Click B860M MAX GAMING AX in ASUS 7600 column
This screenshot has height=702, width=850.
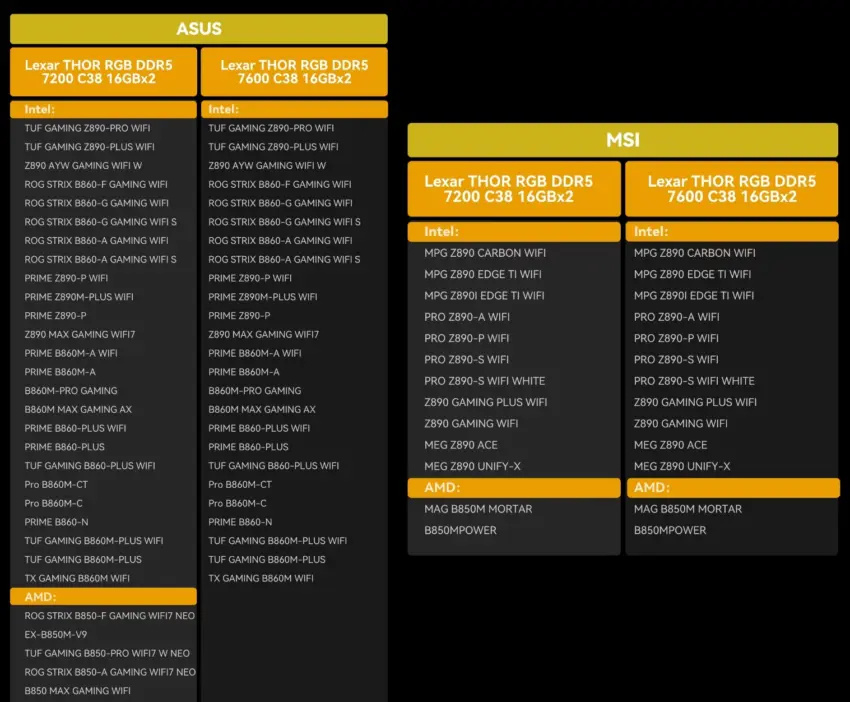pyautogui.click(x=262, y=409)
